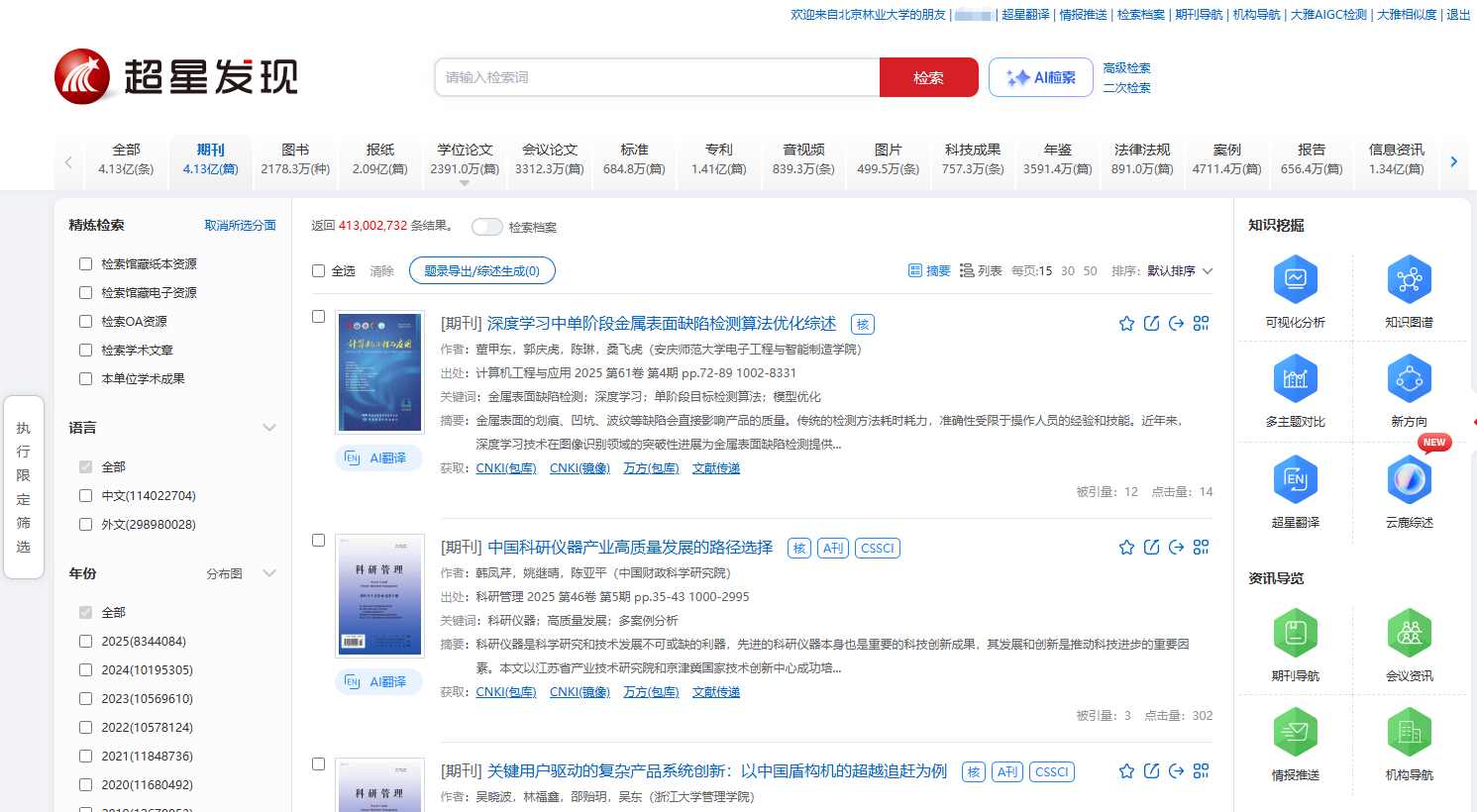Toggle the 检索档案 switch
1477x812 pixels.
[486, 227]
